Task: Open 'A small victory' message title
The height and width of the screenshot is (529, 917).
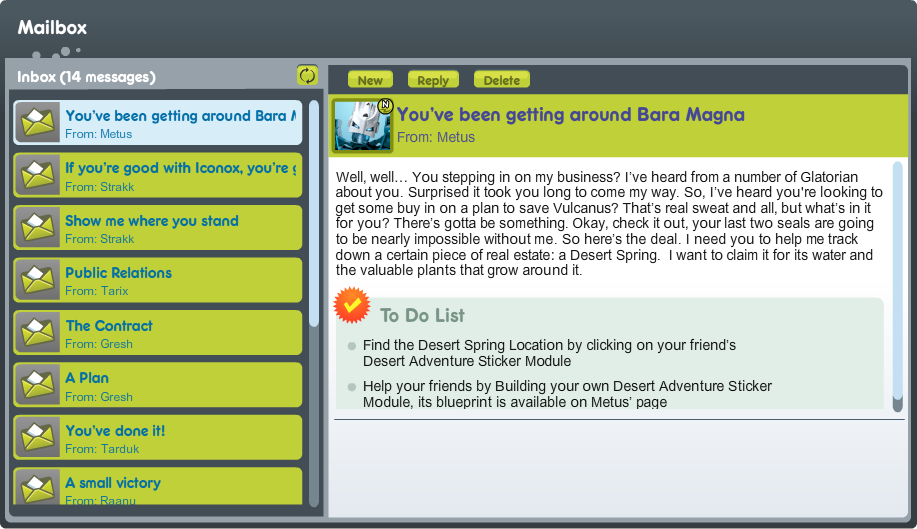Action: click(x=113, y=483)
